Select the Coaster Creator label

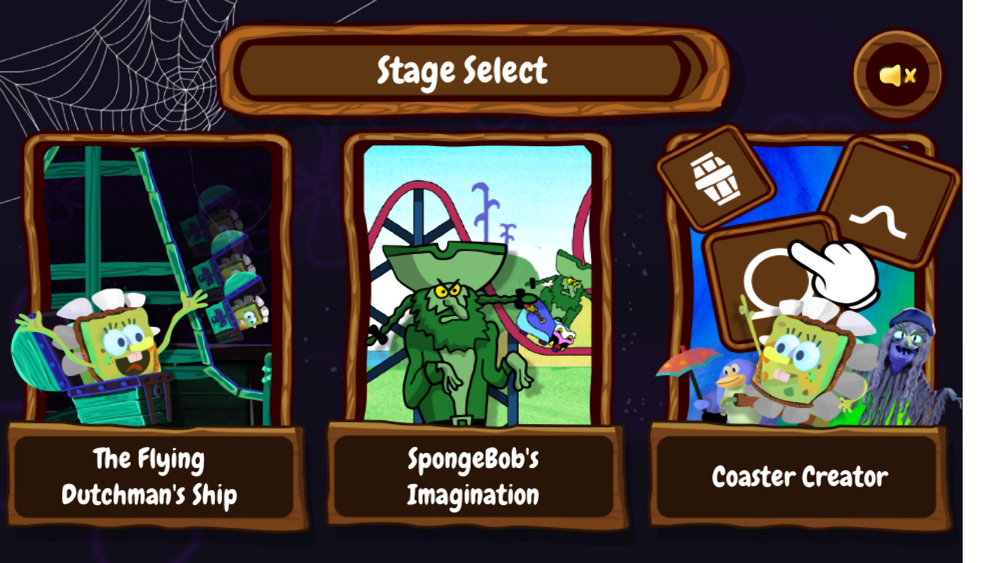click(799, 476)
